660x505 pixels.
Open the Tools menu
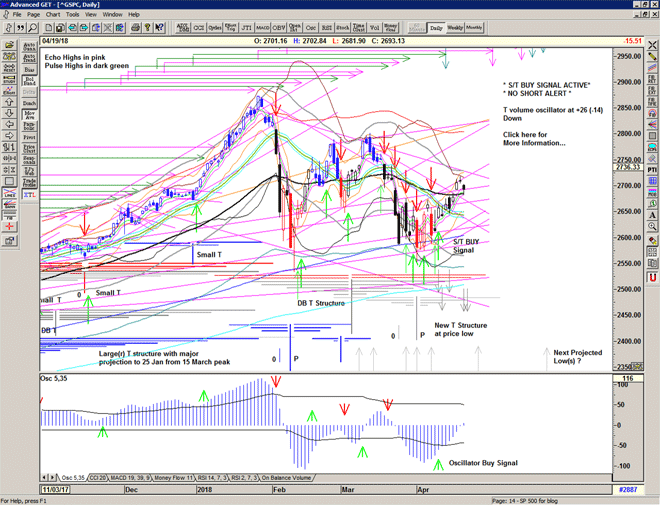(72, 15)
